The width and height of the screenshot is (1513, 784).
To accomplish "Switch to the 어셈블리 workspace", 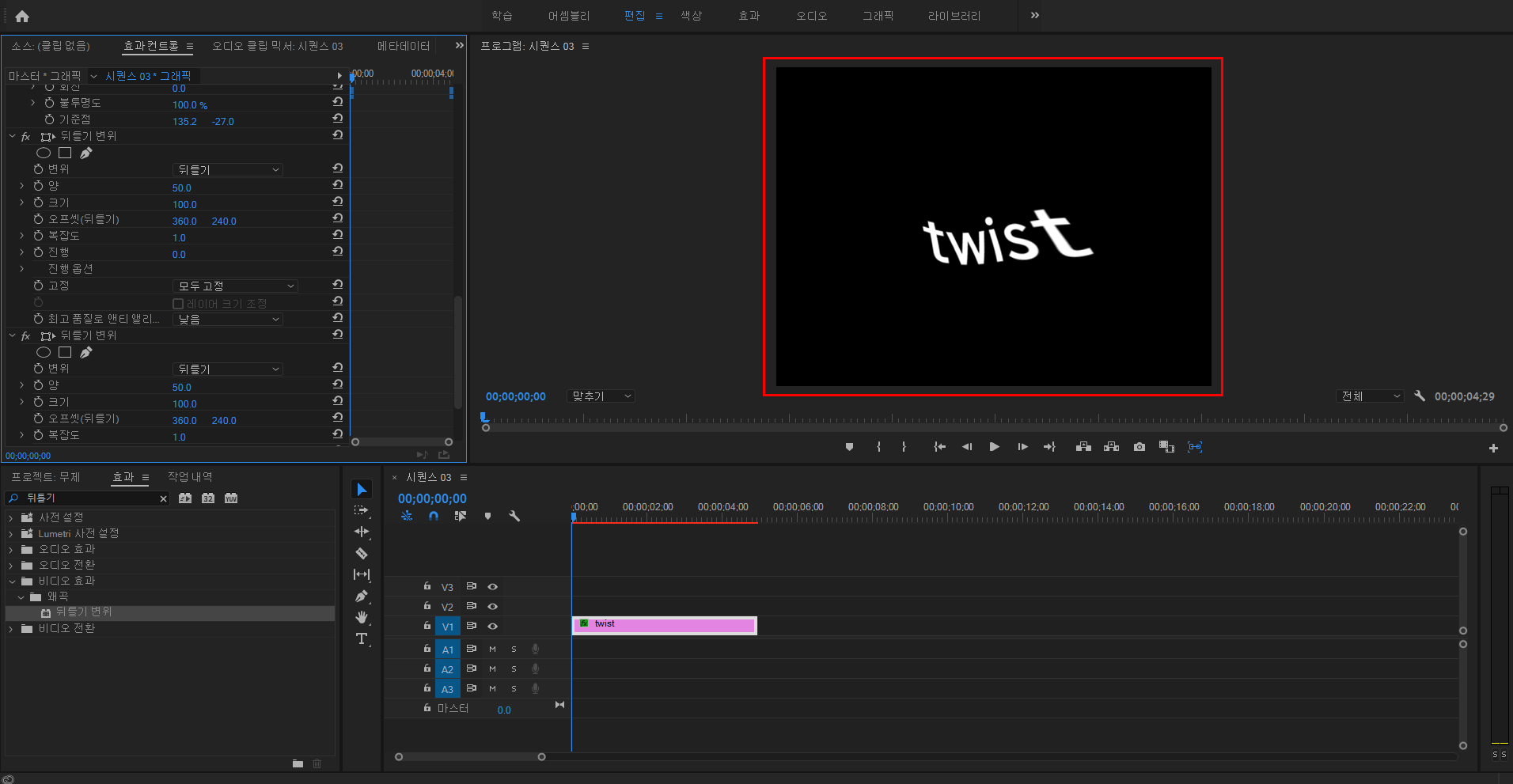I will [x=569, y=16].
